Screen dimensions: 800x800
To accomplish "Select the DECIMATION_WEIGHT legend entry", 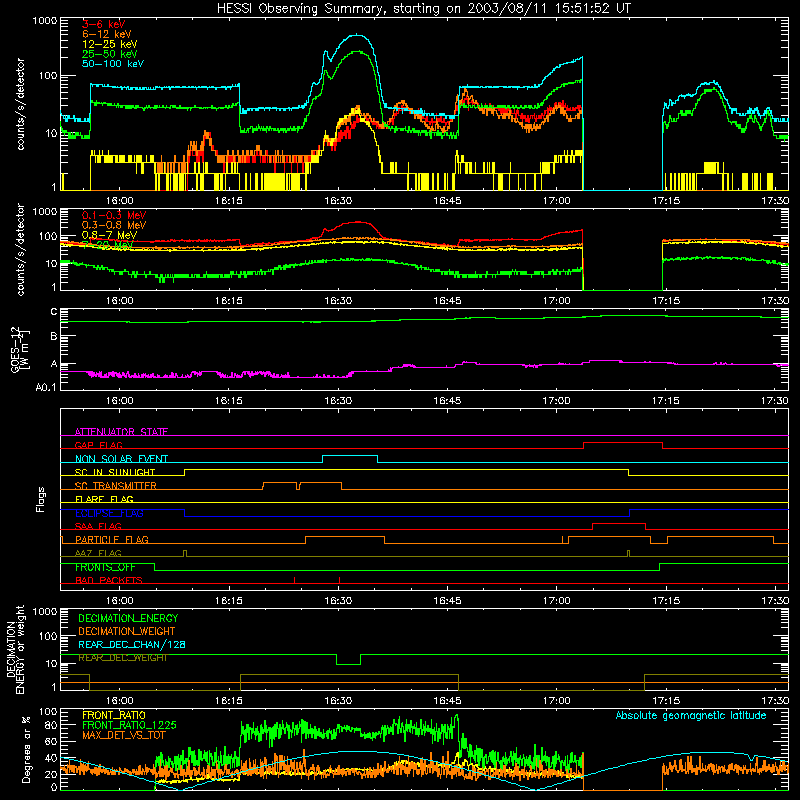I will point(127,631).
